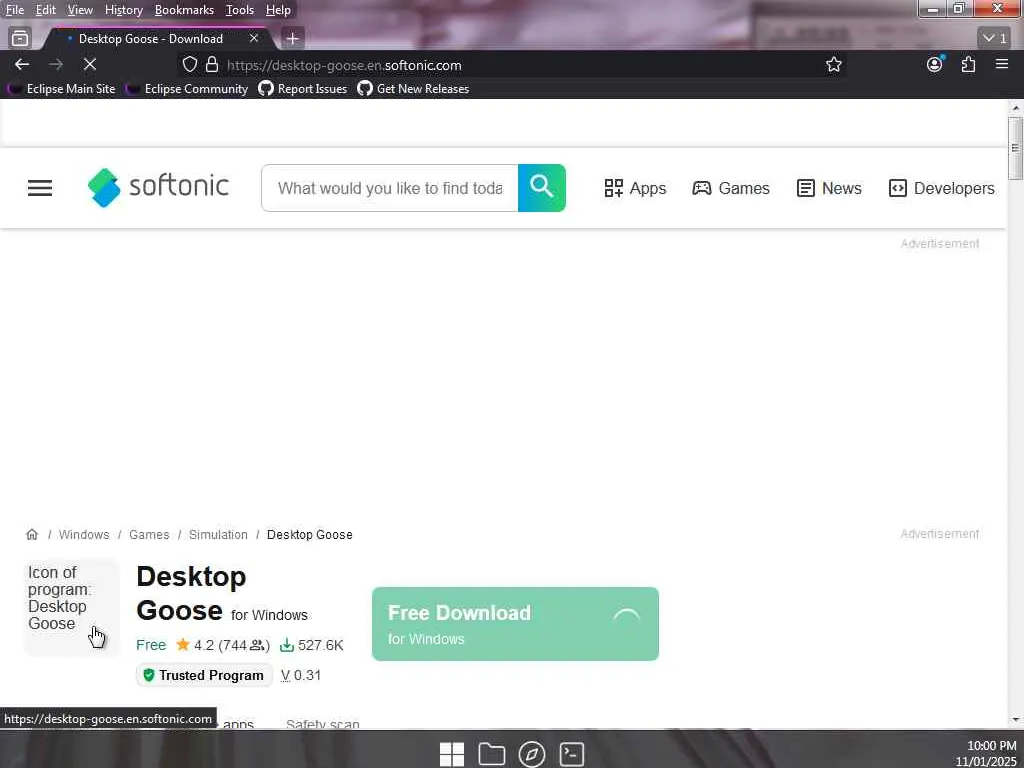Click the Softonic logo
1024x768 pixels.
(x=159, y=187)
